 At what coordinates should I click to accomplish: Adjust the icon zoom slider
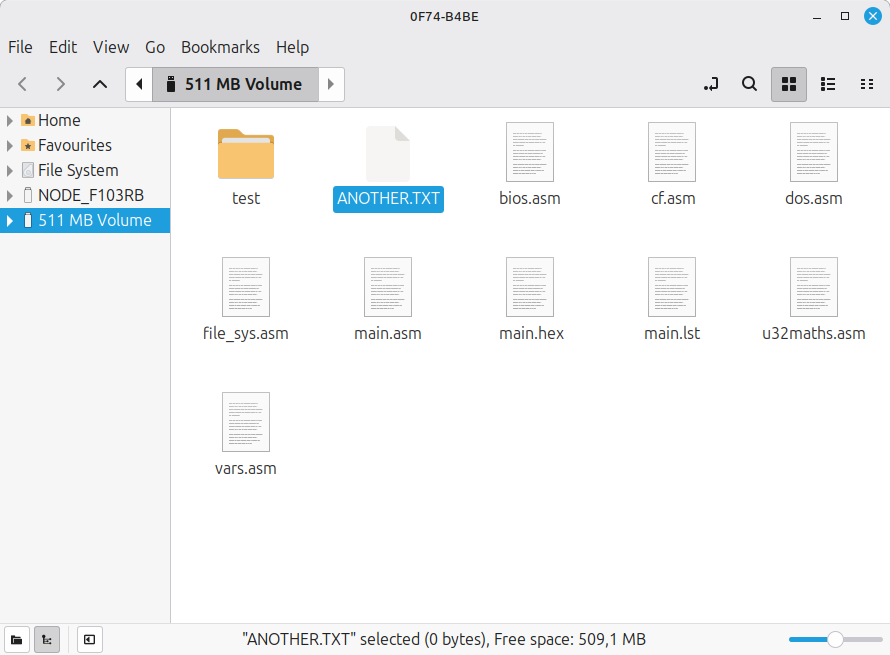(835, 639)
